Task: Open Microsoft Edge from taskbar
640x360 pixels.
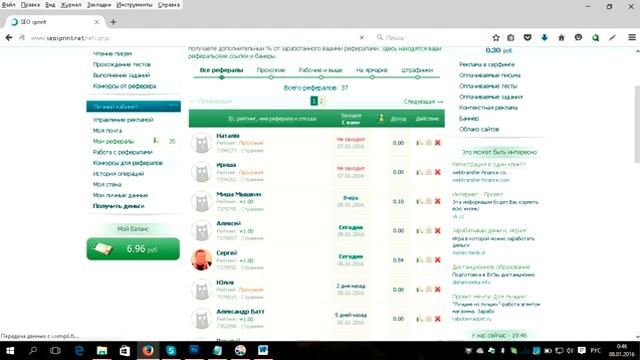Action: coord(79,350)
